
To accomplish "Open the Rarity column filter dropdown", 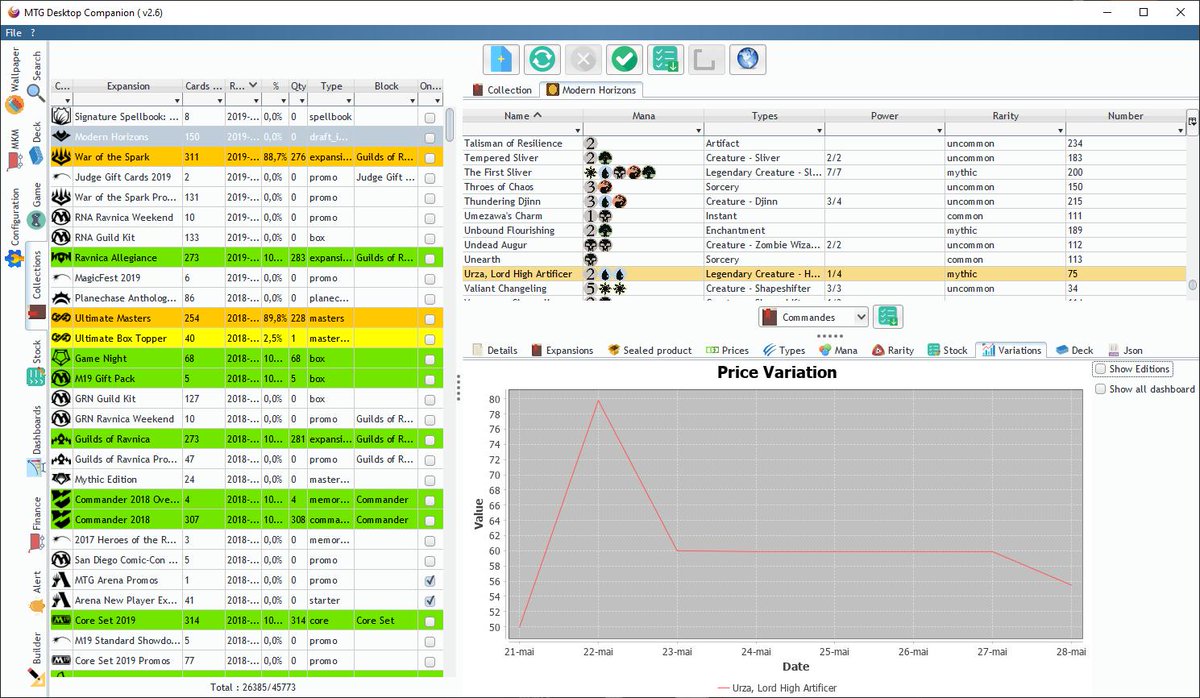I will pyautogui.click(x=1059, y=130).
